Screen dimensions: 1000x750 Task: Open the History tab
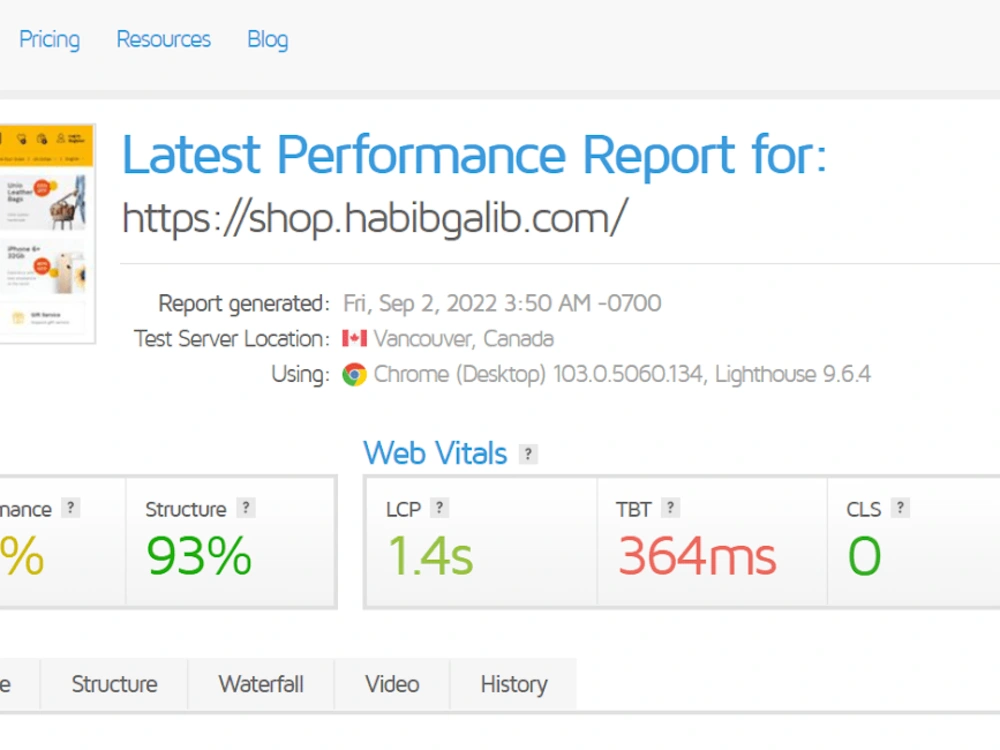pos(514,684)
